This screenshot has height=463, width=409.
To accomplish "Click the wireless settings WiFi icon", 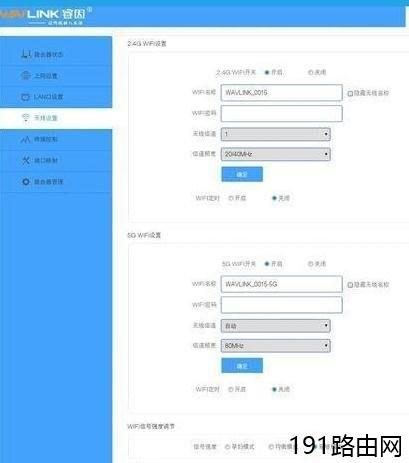I will [26, 117].
